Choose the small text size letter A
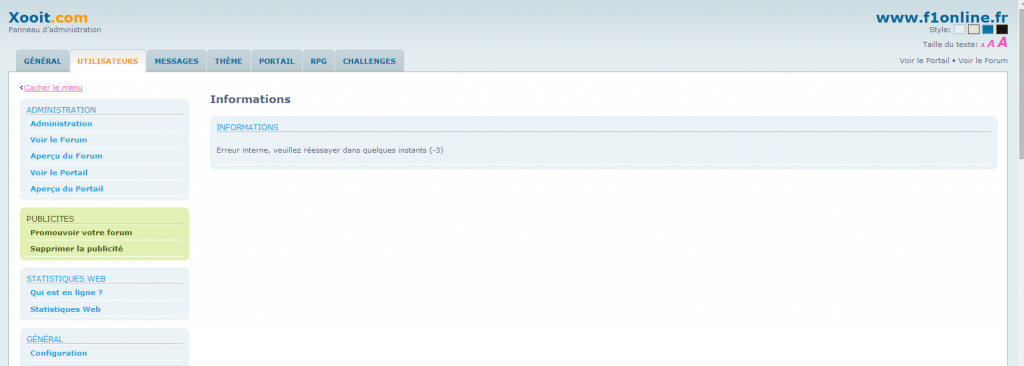 click(982, 45)
